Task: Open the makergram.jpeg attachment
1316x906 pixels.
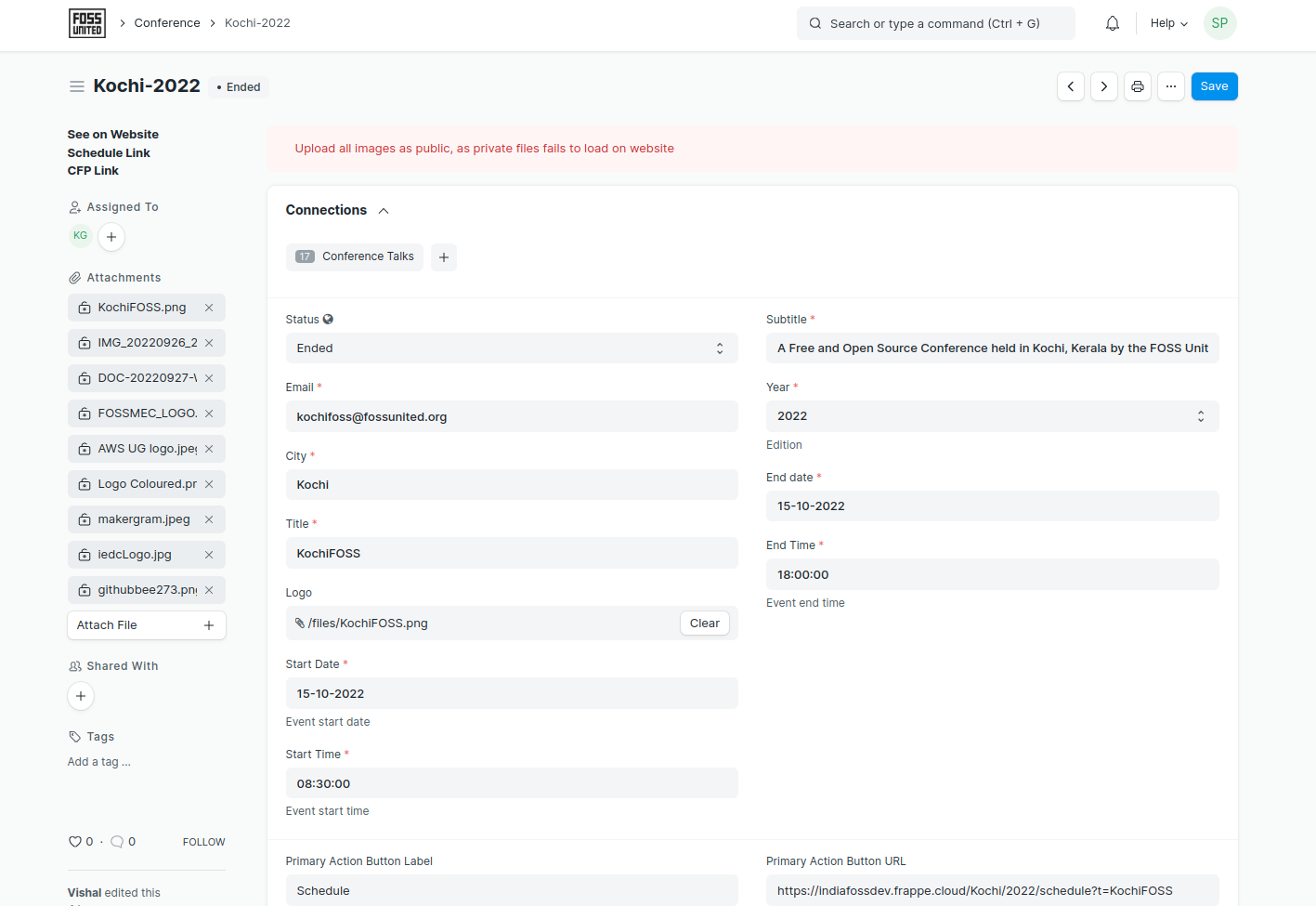Action: pyautogui.click(x=144, y=519)
